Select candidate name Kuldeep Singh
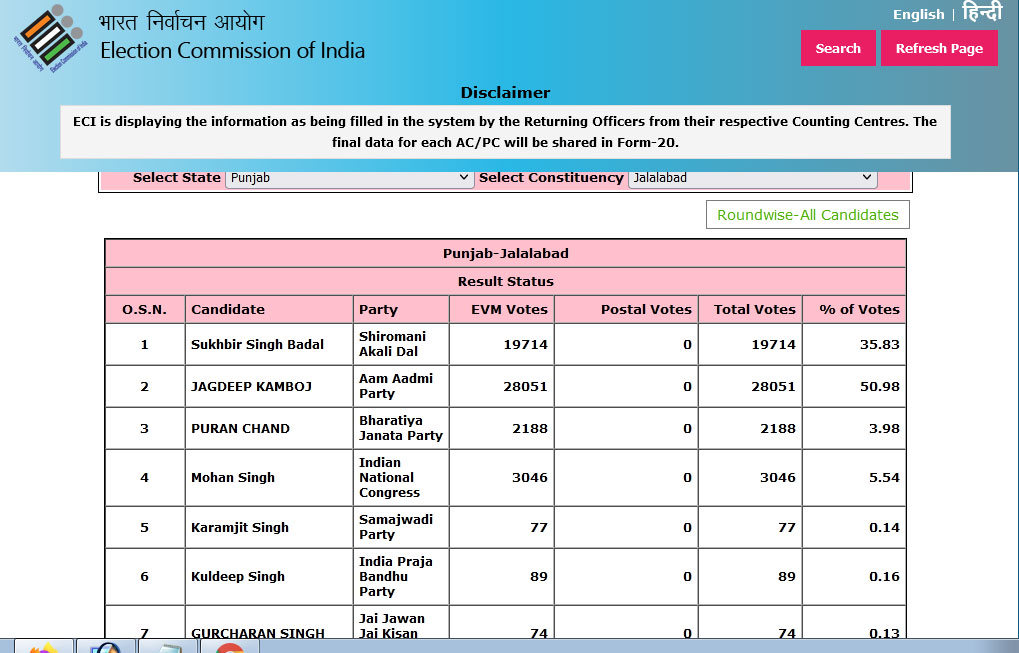The image size is (1019, 653). coord(238,576)
